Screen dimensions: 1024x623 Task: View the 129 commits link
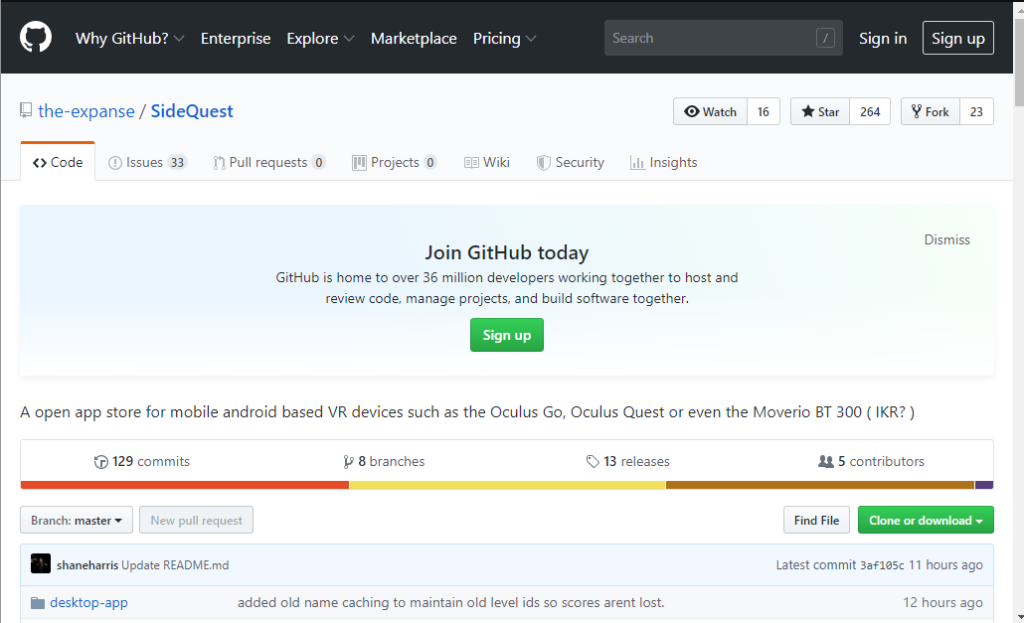[142, 462]
